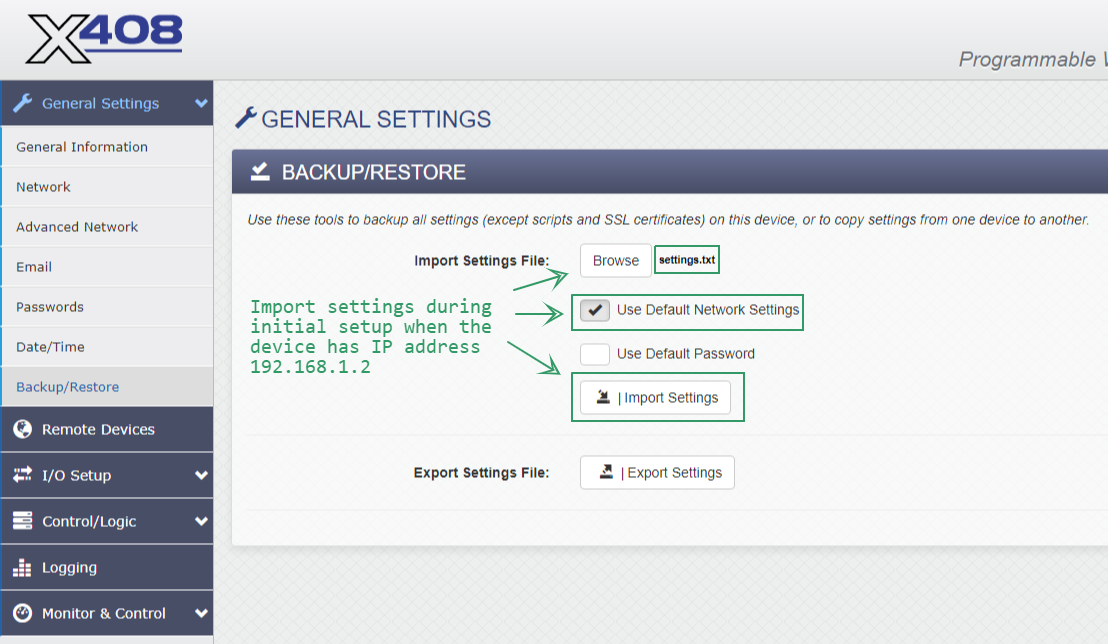Go to the Email settings page
Image resolution: width=1108 pixels, height=644 pixels.
34,267
